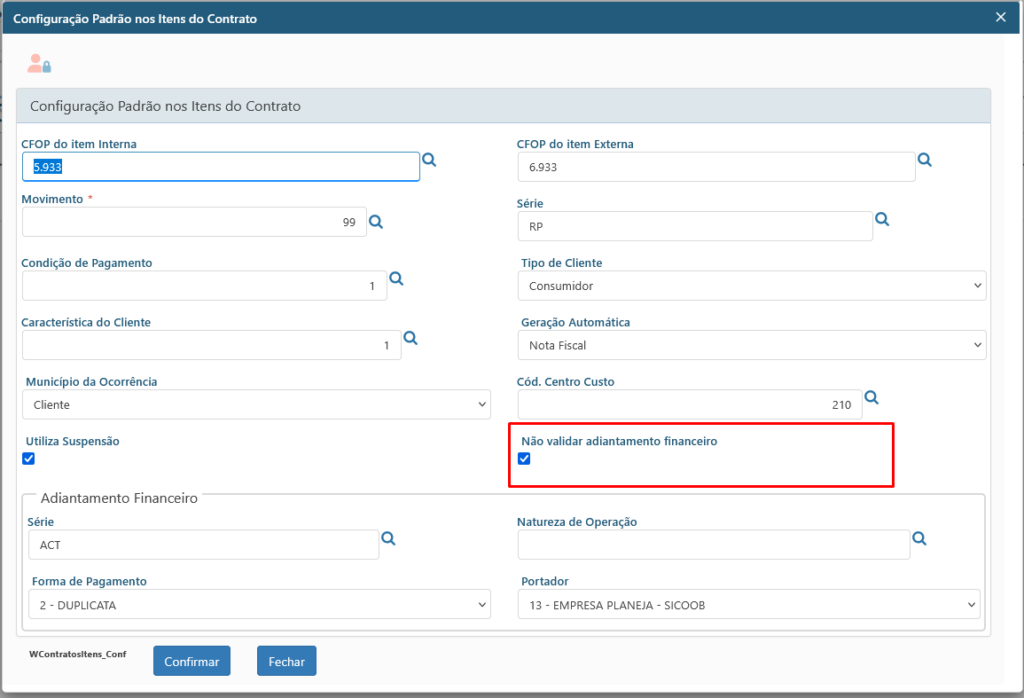
Task: Search Condição de Pagamento lookup icon
Action: 396,279
